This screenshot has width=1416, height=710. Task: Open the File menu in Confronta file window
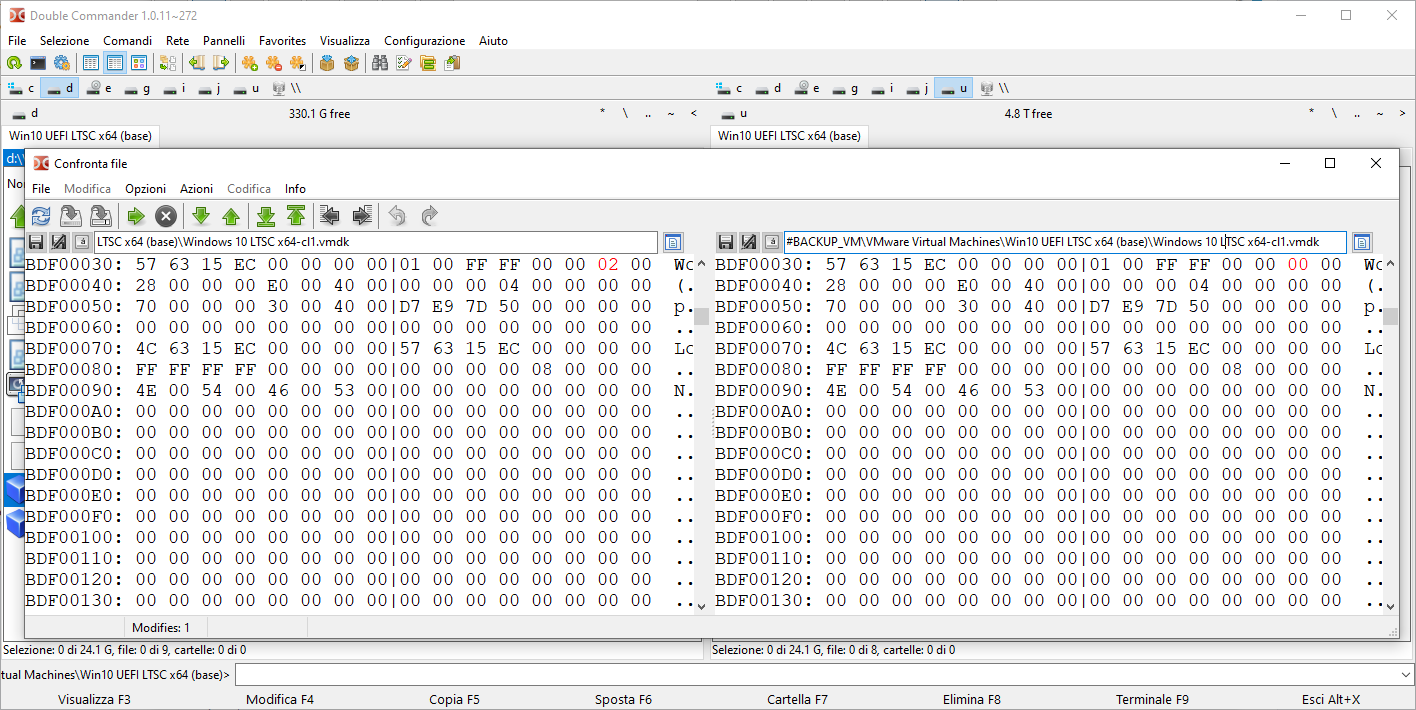pos(41,189)
